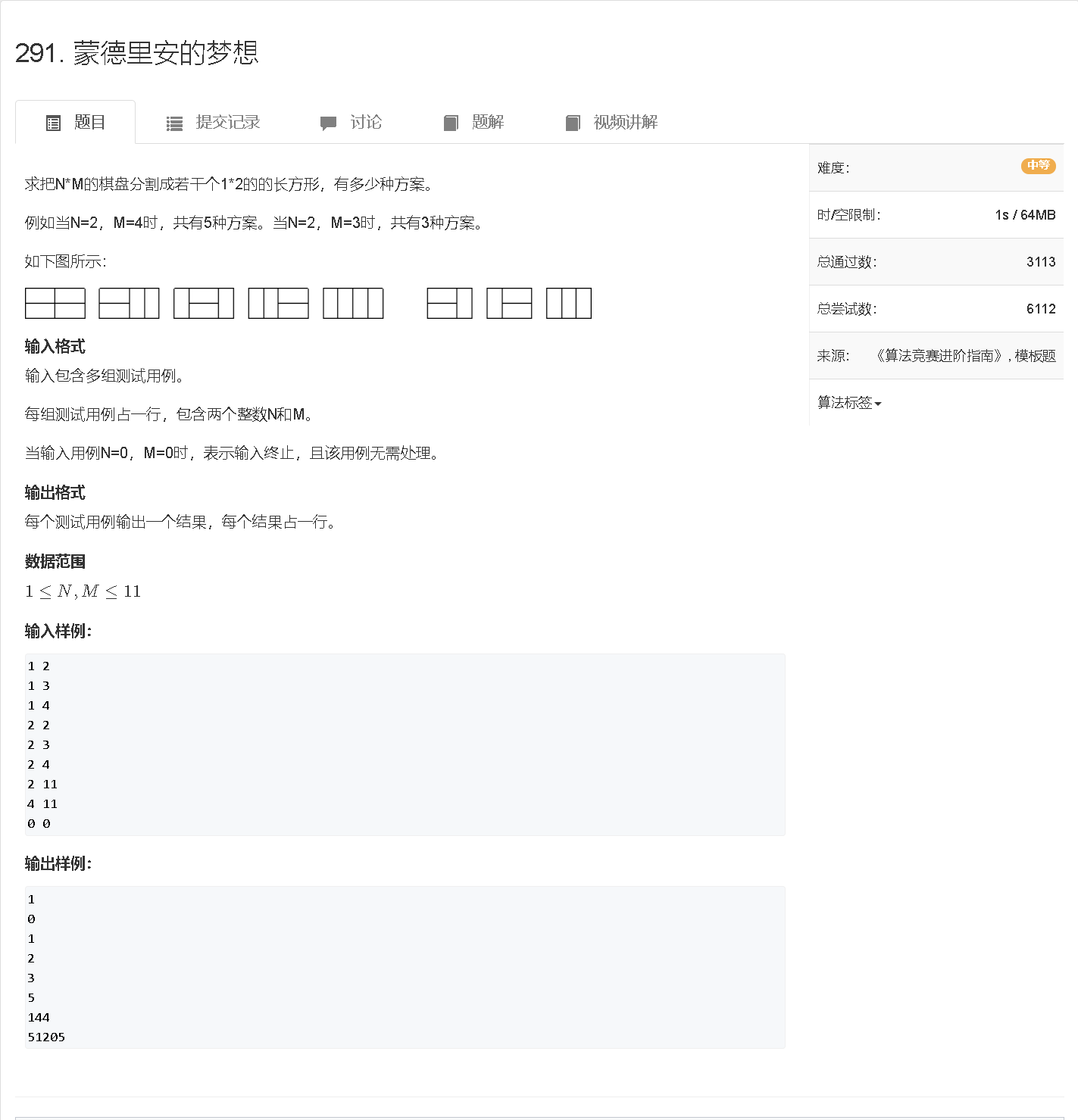
Task: Click the 难度 label
Action: pyautogui.click(x=833, y=168)
